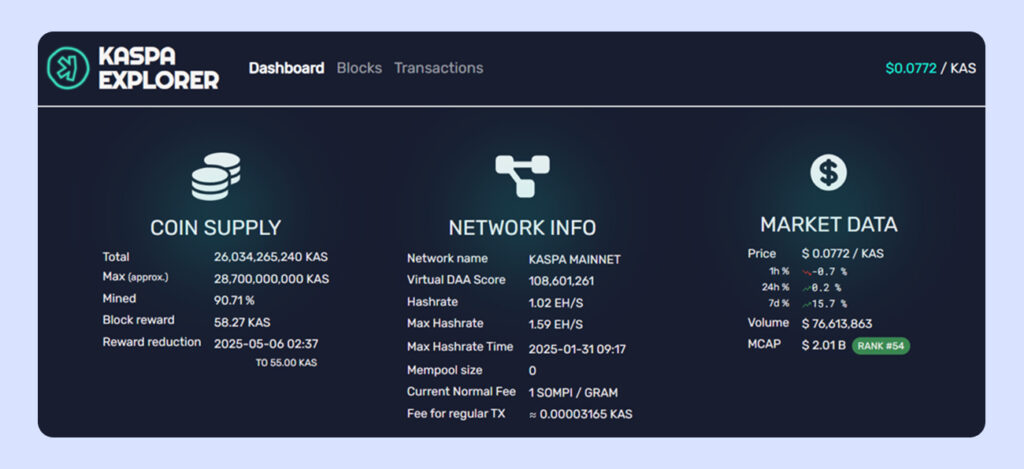Image resolution: width=1024 pixels, height=469 pixels.
Task: Select 1 SOMPI / GRAM fee value
Action: point(573,393)
